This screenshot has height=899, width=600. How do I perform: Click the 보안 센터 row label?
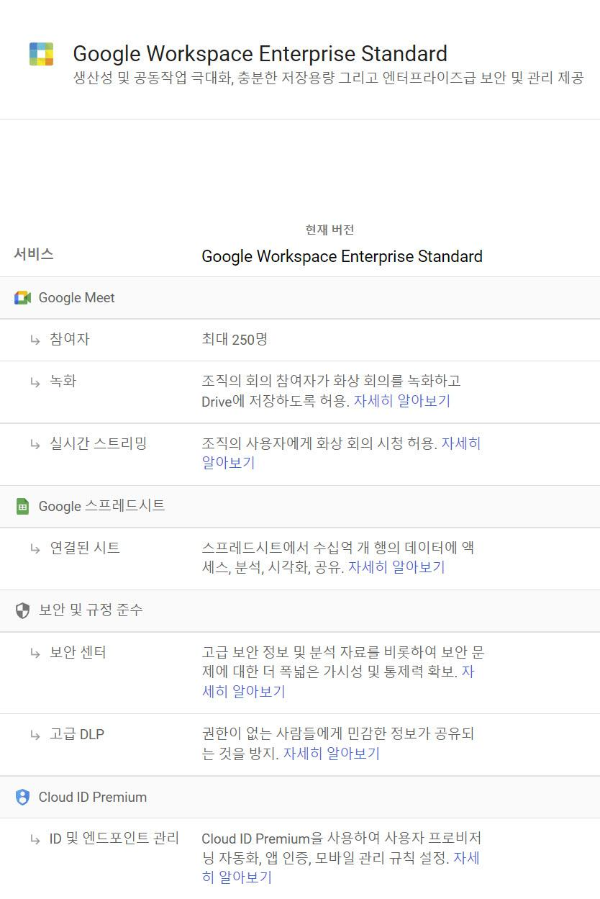[78, 652]
